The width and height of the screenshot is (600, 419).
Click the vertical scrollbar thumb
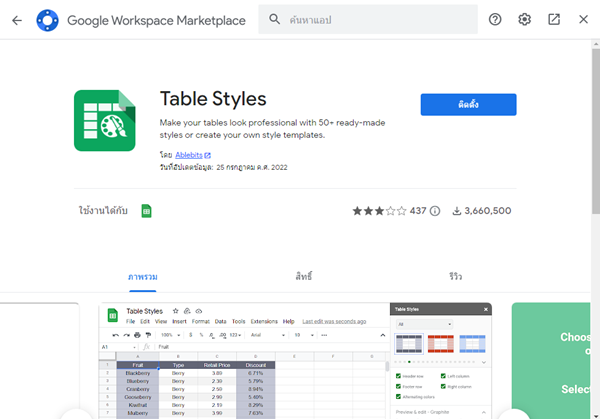pos(596,131)
